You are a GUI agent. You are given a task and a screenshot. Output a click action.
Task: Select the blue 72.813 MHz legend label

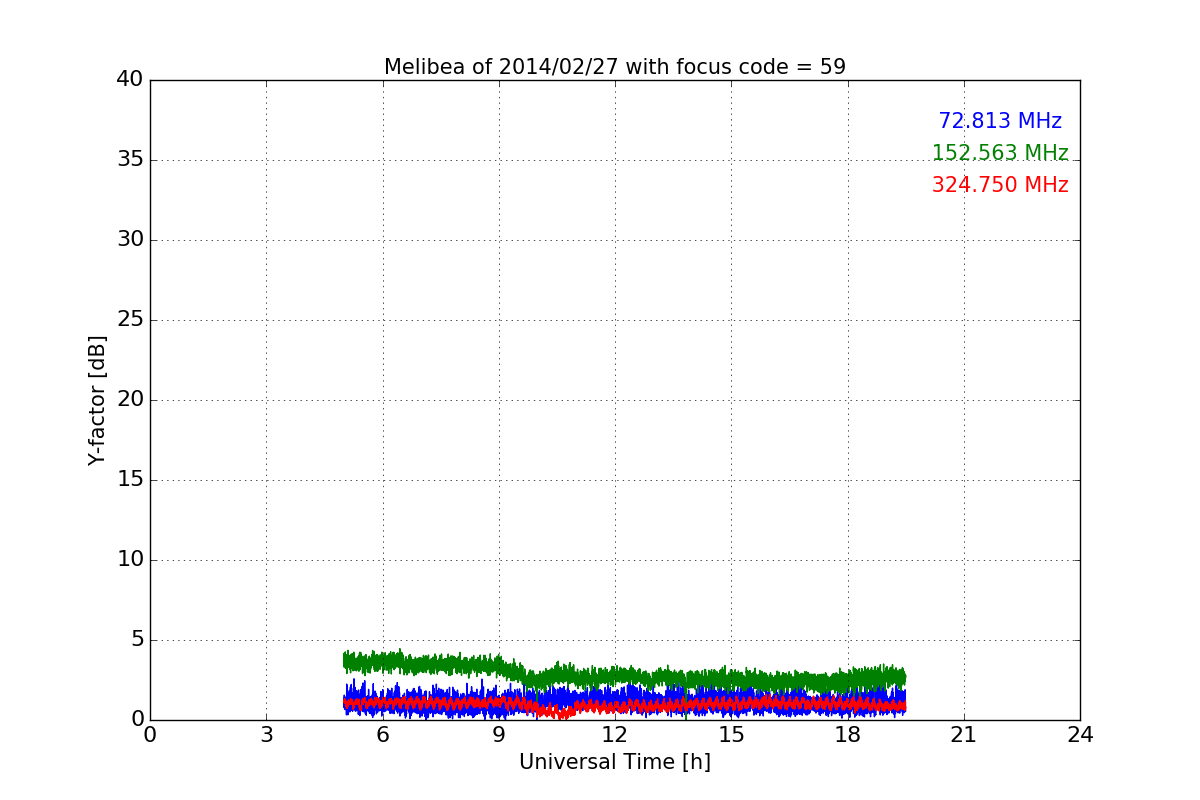(1000, 121)
